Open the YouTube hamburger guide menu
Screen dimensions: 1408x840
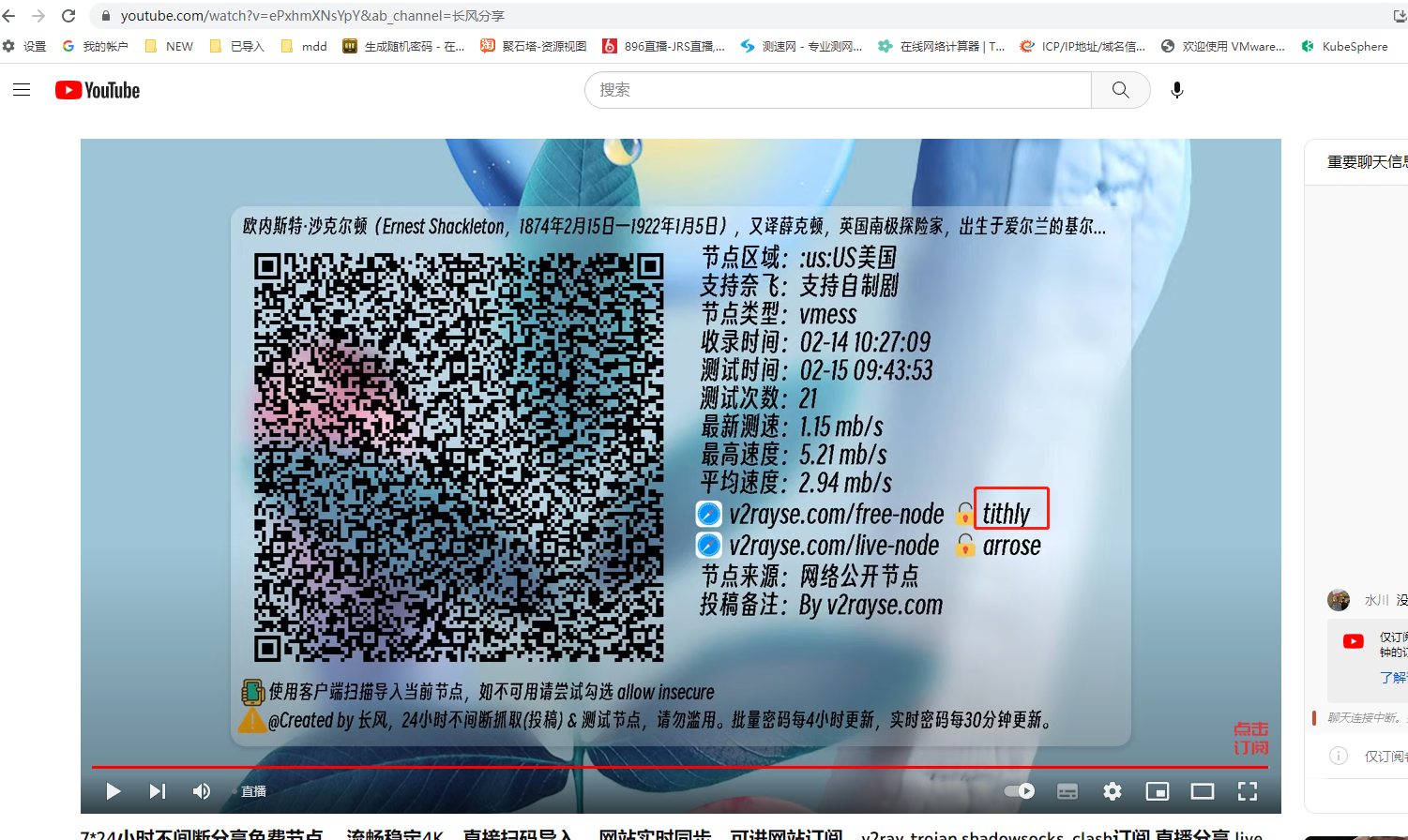coord(22,90)
